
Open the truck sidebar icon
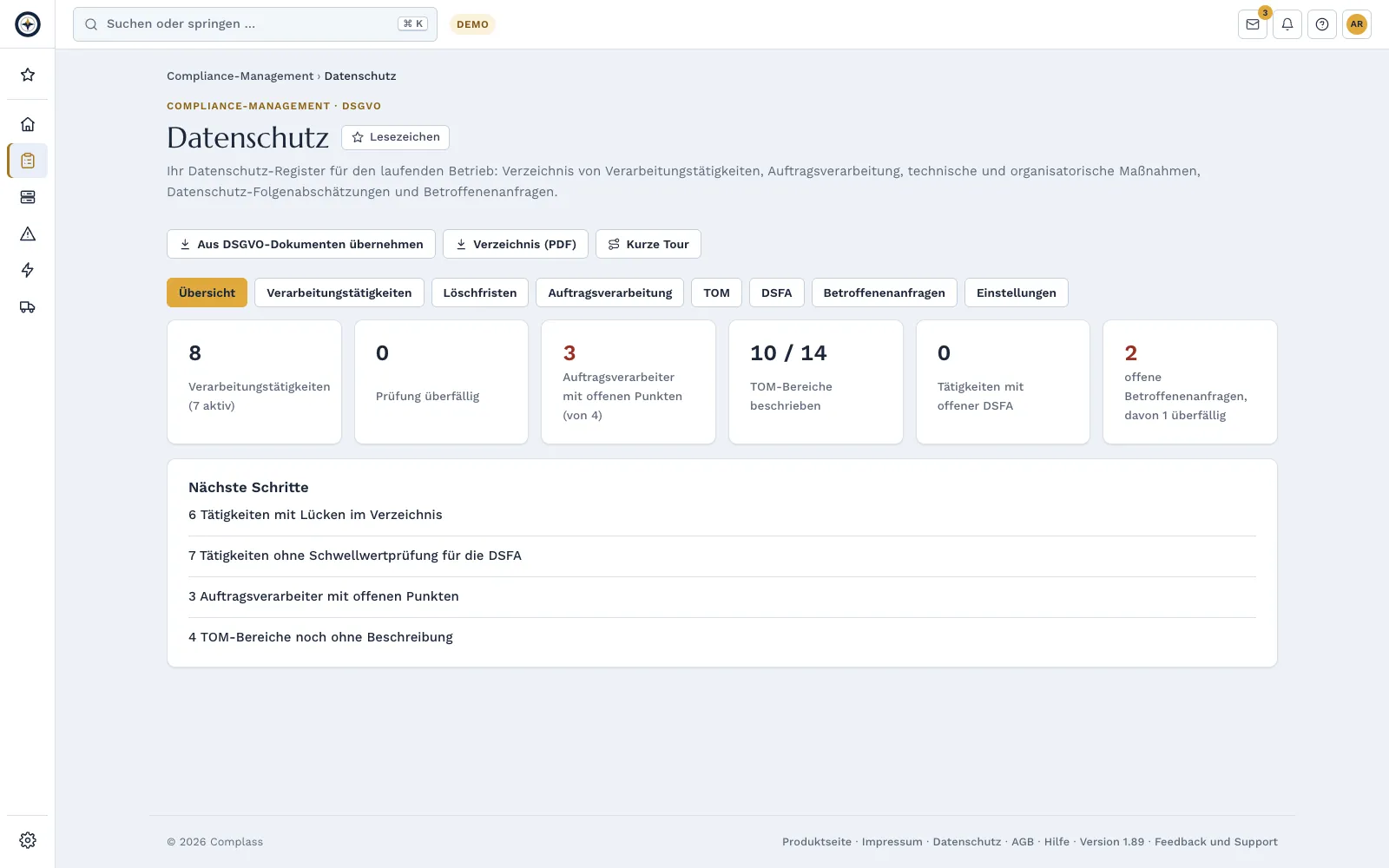28,306
